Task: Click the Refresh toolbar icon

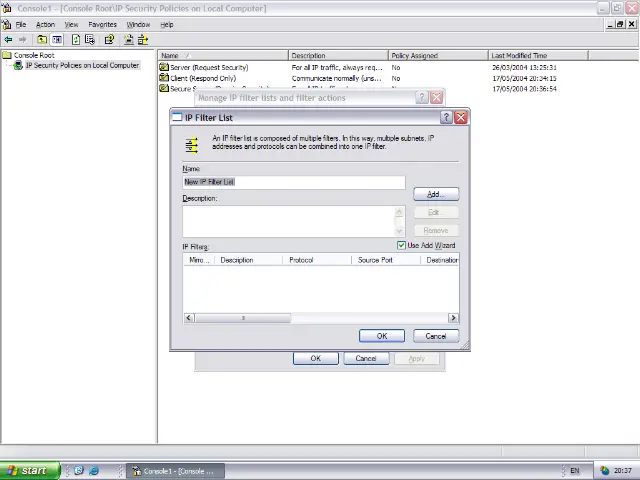Action: point(76,40)
